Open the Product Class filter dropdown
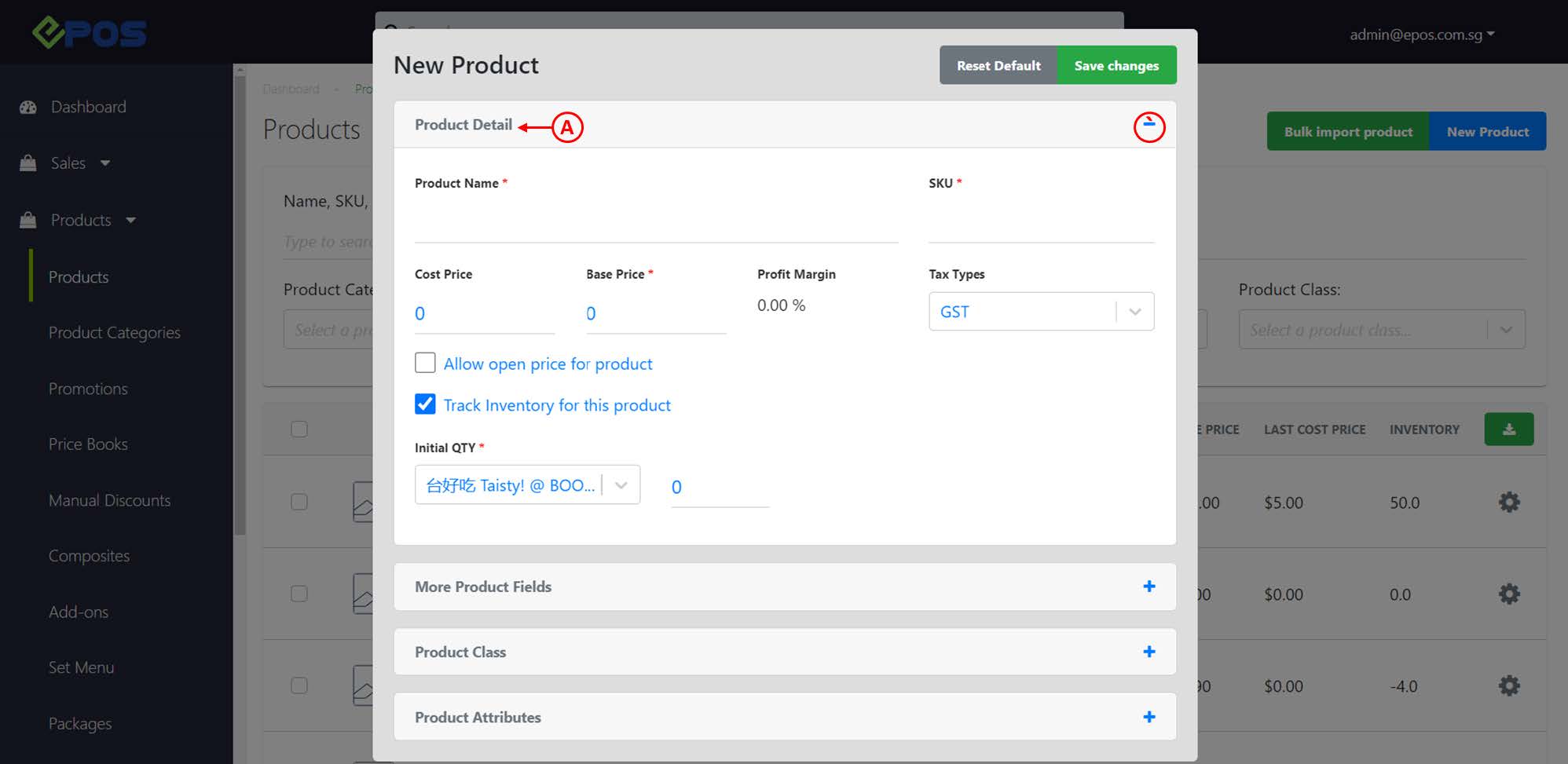 point(1382,330)
